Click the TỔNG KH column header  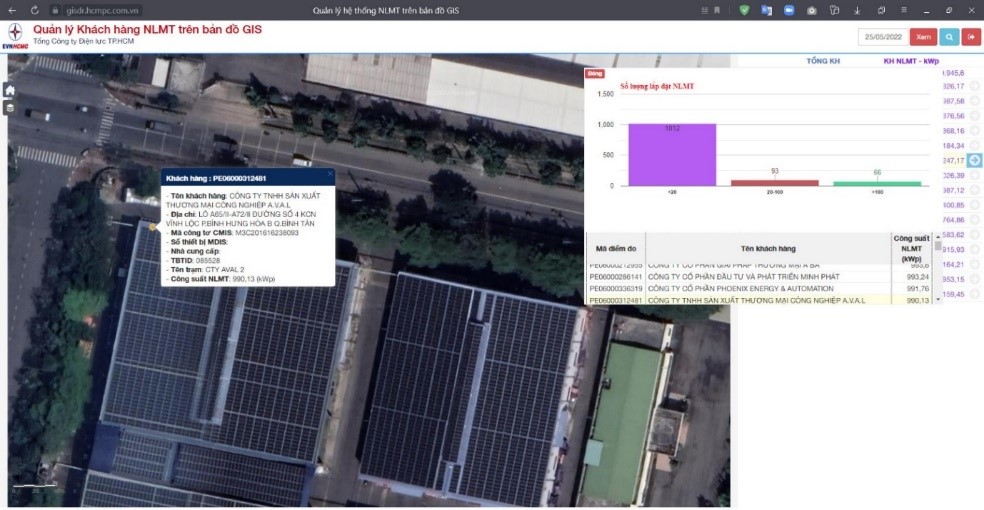(823, 61)
